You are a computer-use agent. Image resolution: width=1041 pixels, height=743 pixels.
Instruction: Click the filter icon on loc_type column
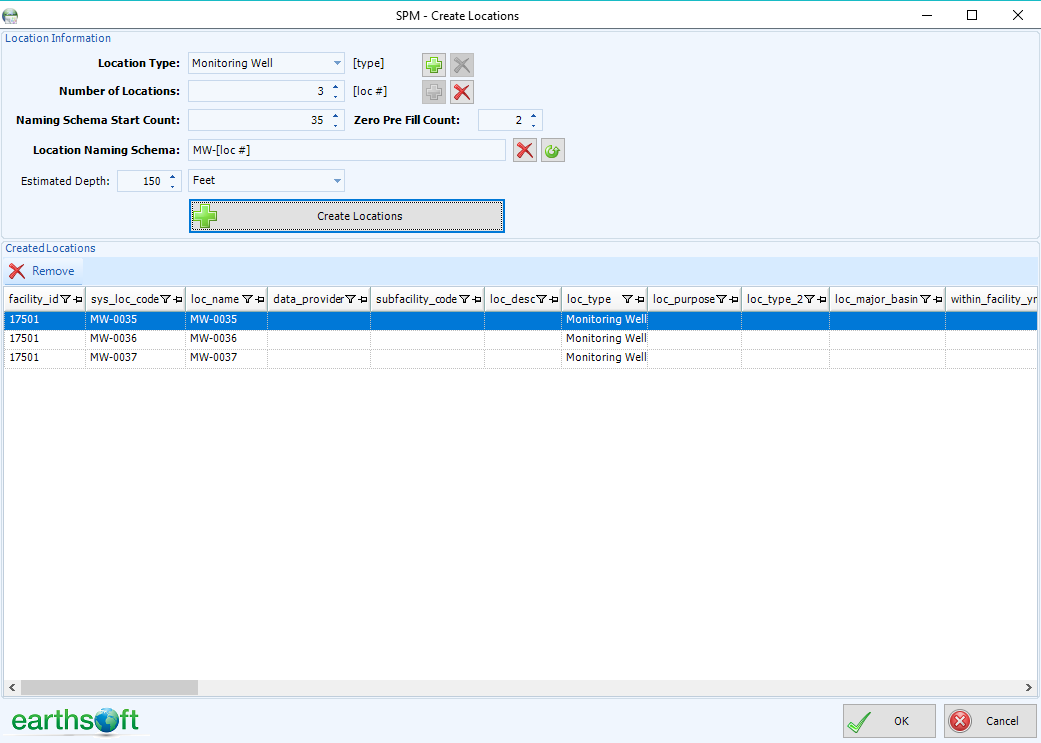627,299
